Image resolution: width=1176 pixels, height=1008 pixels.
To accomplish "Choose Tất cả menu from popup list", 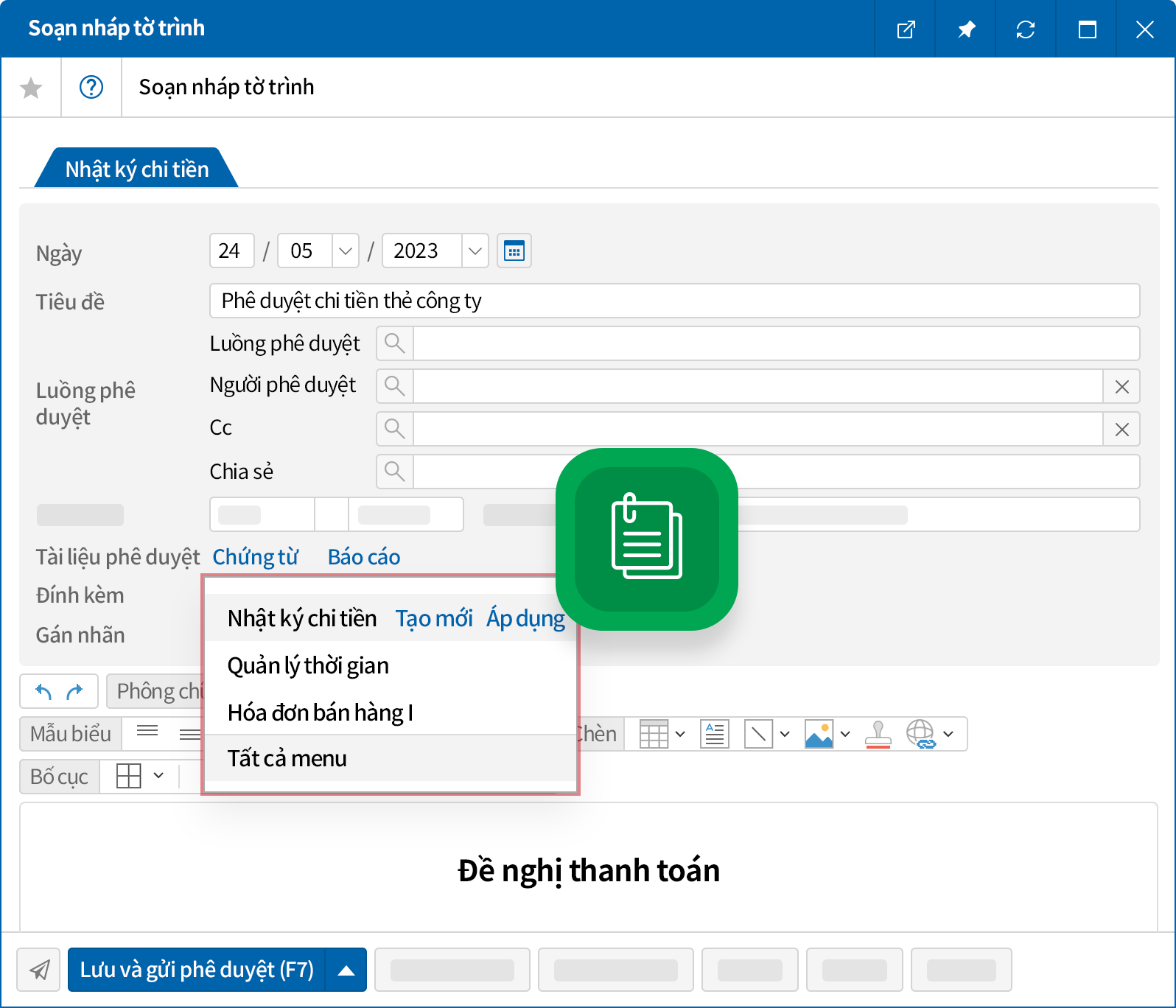I will (x=287, y=758).
